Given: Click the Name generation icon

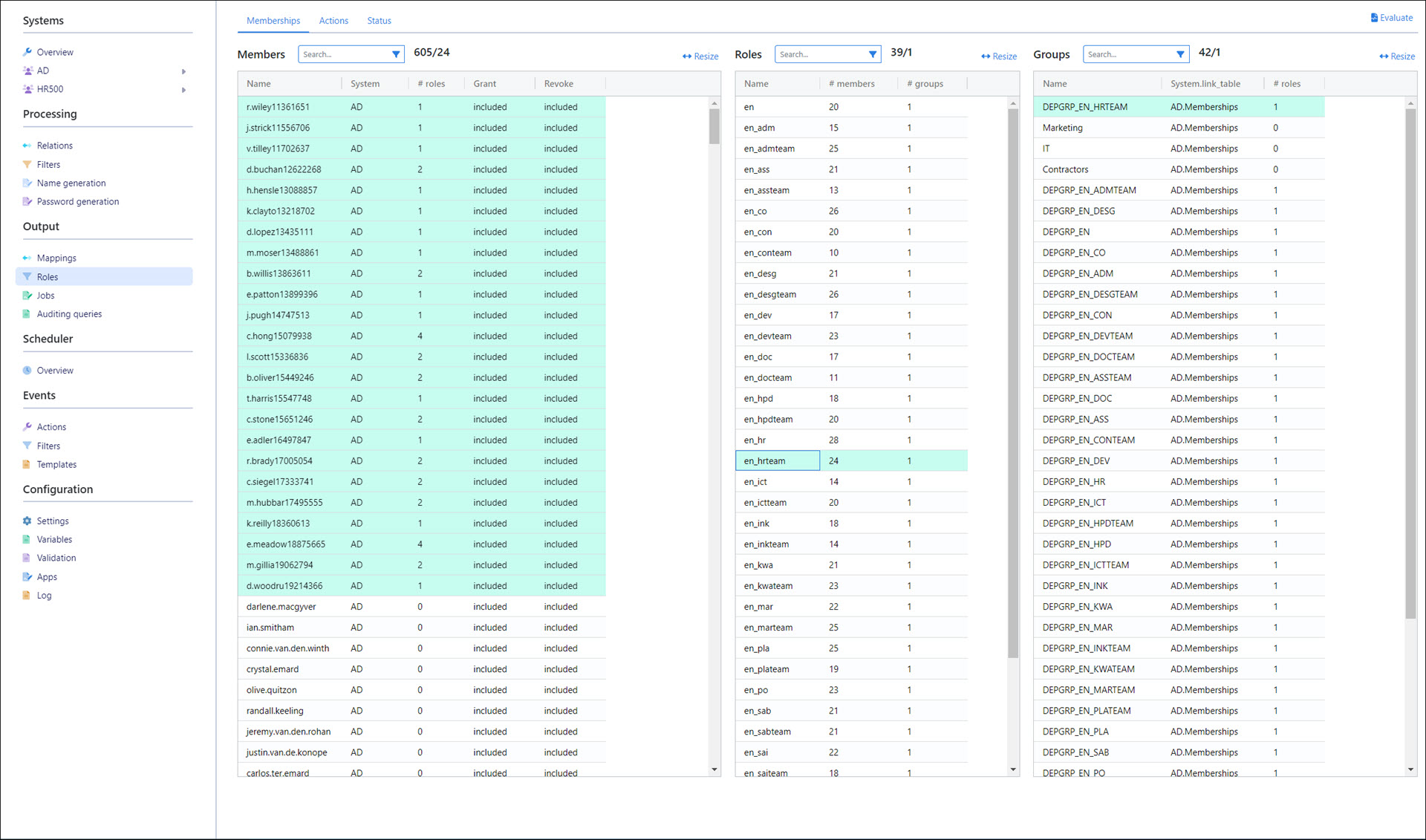Looking at the screenshot, I should [x=27, y=183].
